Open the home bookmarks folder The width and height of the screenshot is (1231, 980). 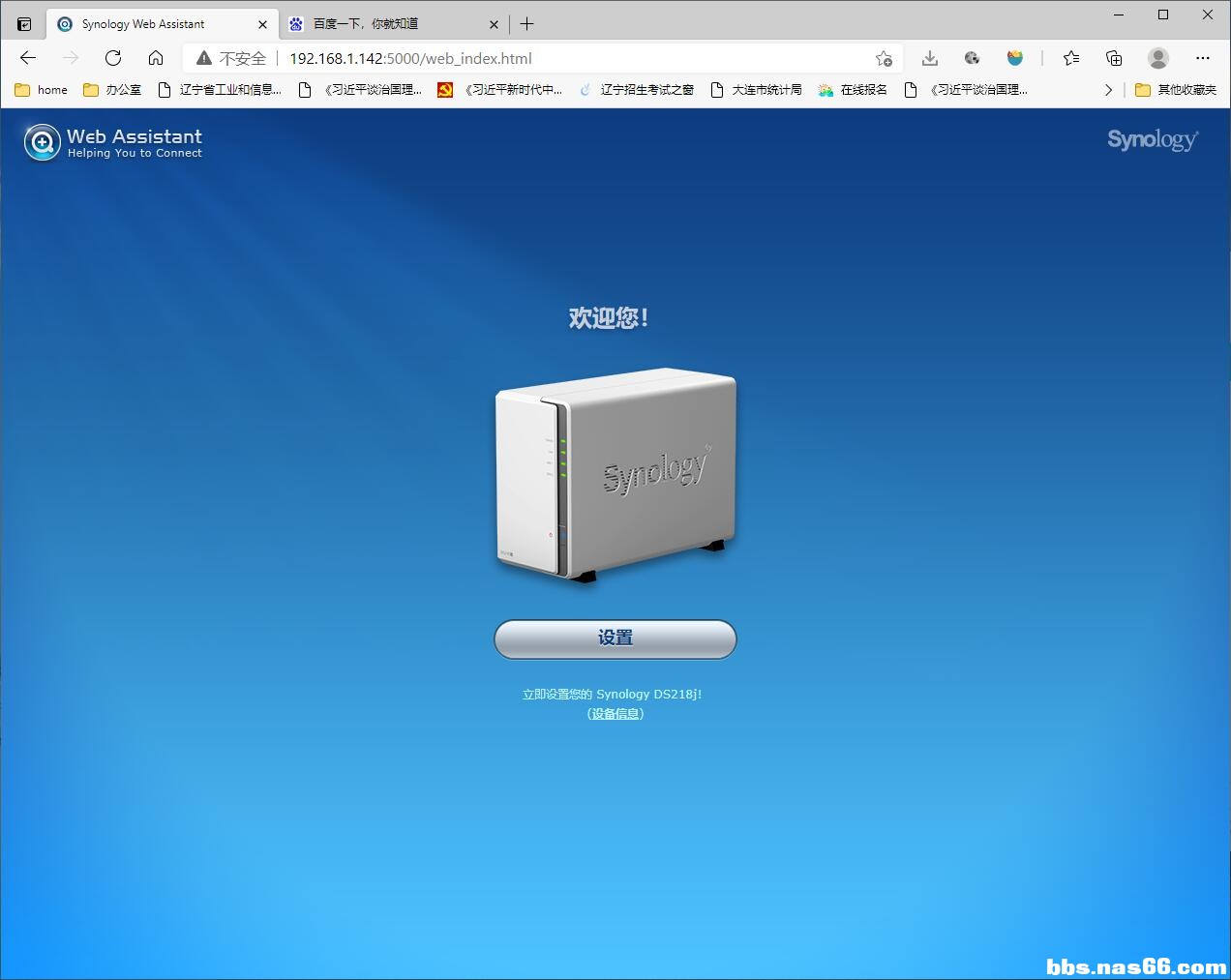click(x=42, y=90)
